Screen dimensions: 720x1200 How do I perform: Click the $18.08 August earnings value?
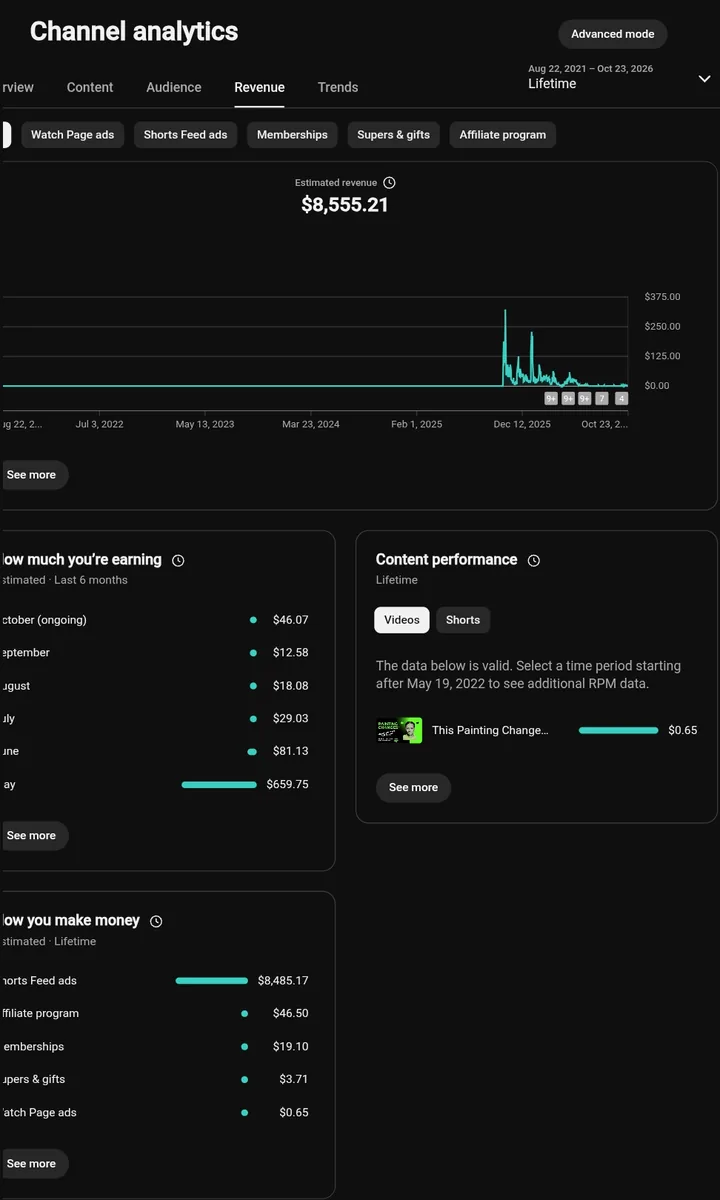click(x=290, y=686)
